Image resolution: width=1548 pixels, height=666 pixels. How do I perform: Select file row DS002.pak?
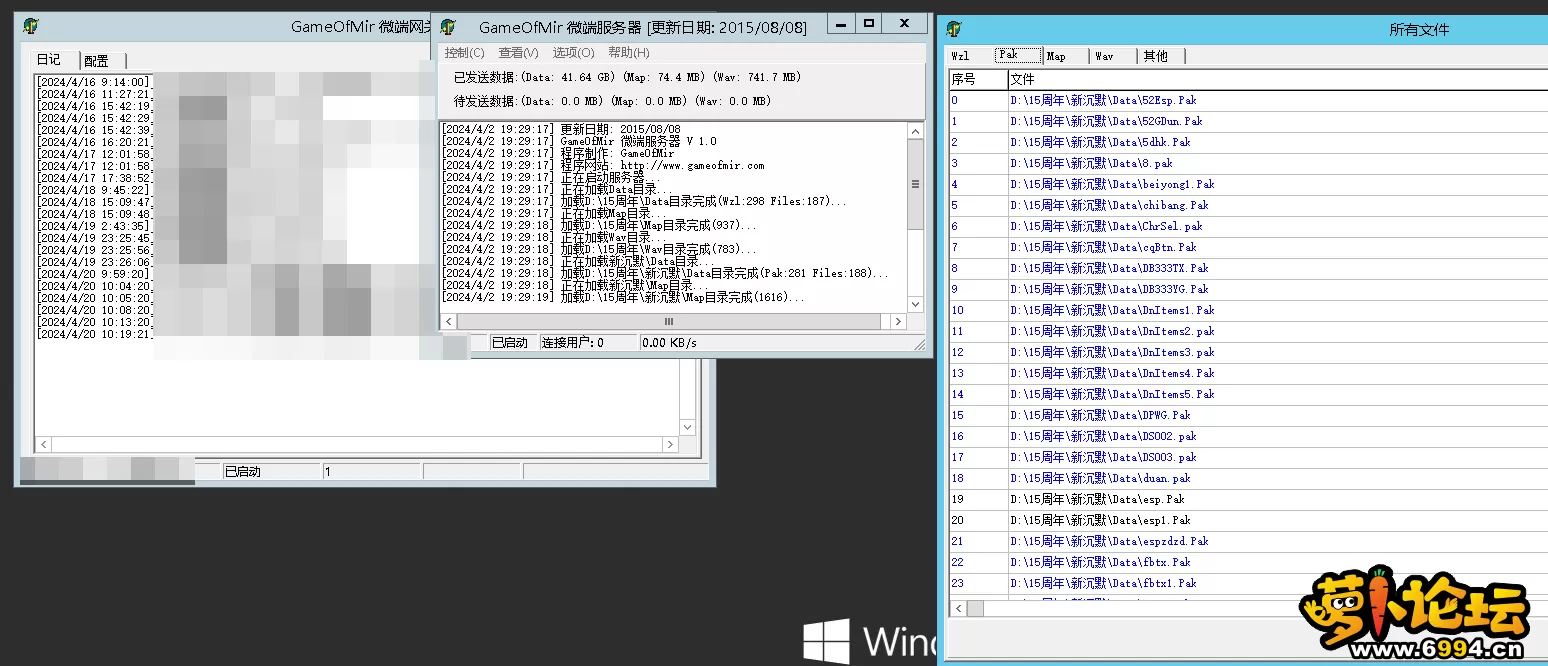(x=1248, y=436)
